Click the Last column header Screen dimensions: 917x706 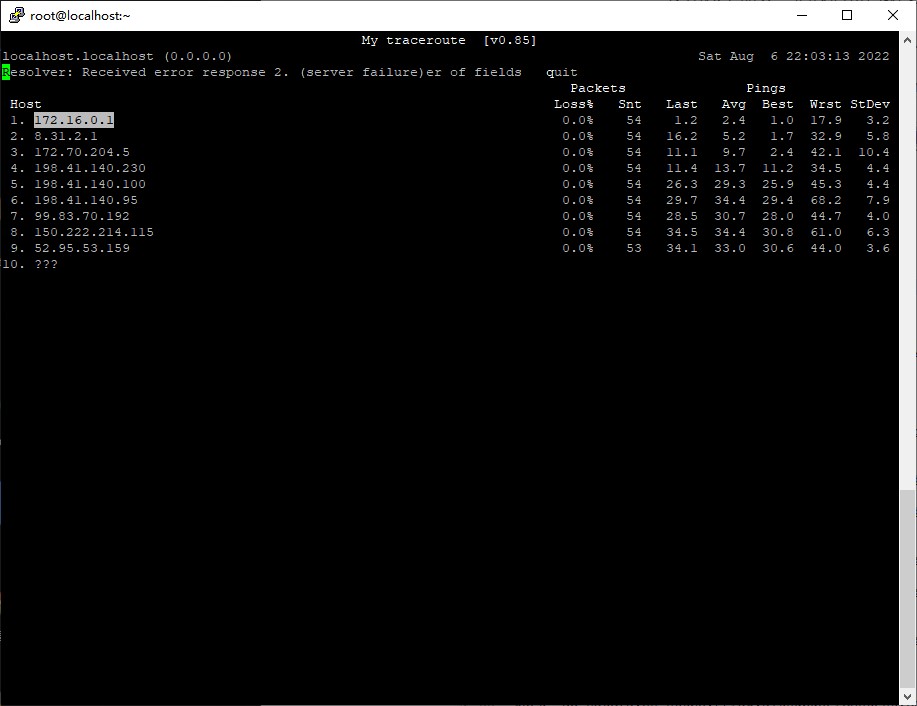682,104
